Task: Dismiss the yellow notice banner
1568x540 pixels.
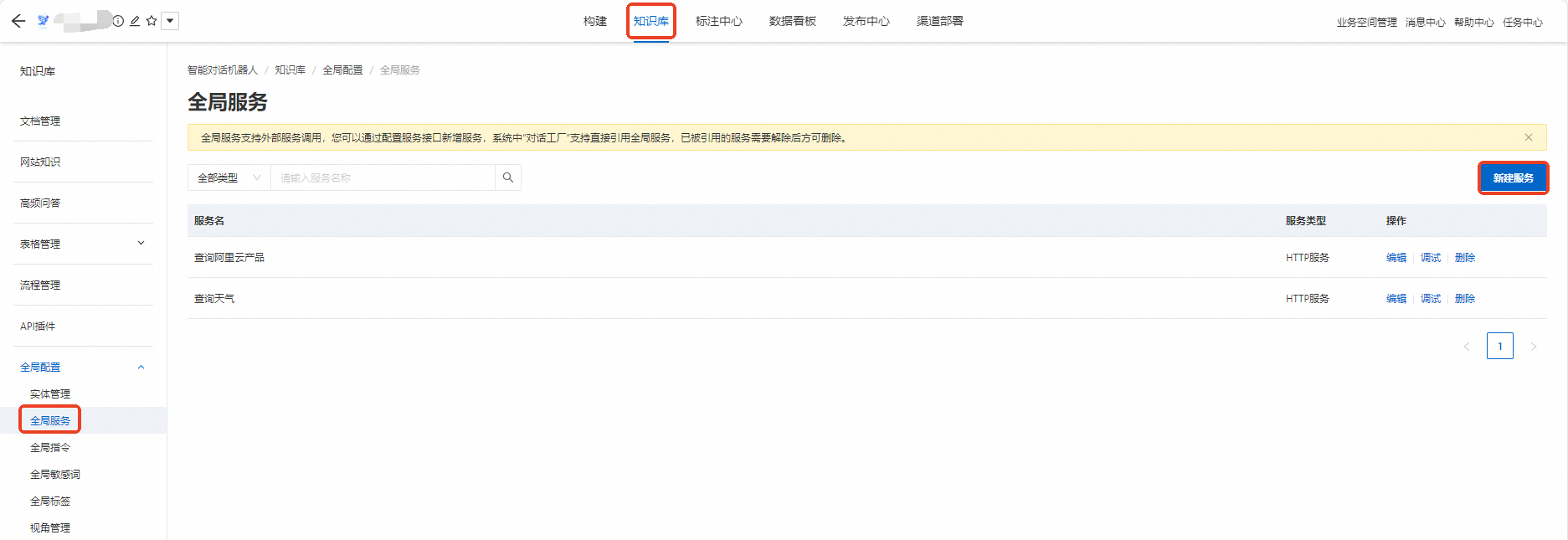Action: pos(1529,137)
